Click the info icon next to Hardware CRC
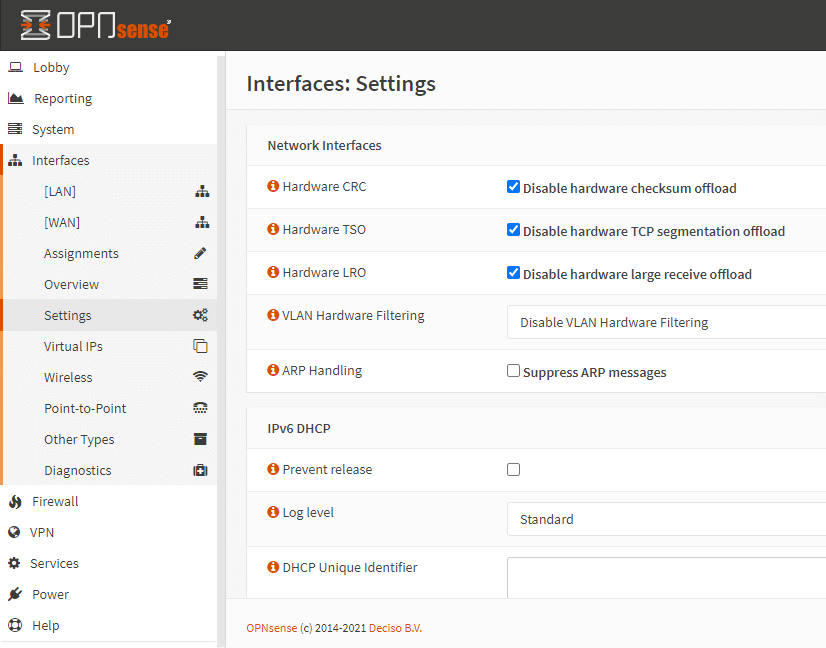Image resolution: width=826 pixels, height=648 pixels. coord(272,187)
